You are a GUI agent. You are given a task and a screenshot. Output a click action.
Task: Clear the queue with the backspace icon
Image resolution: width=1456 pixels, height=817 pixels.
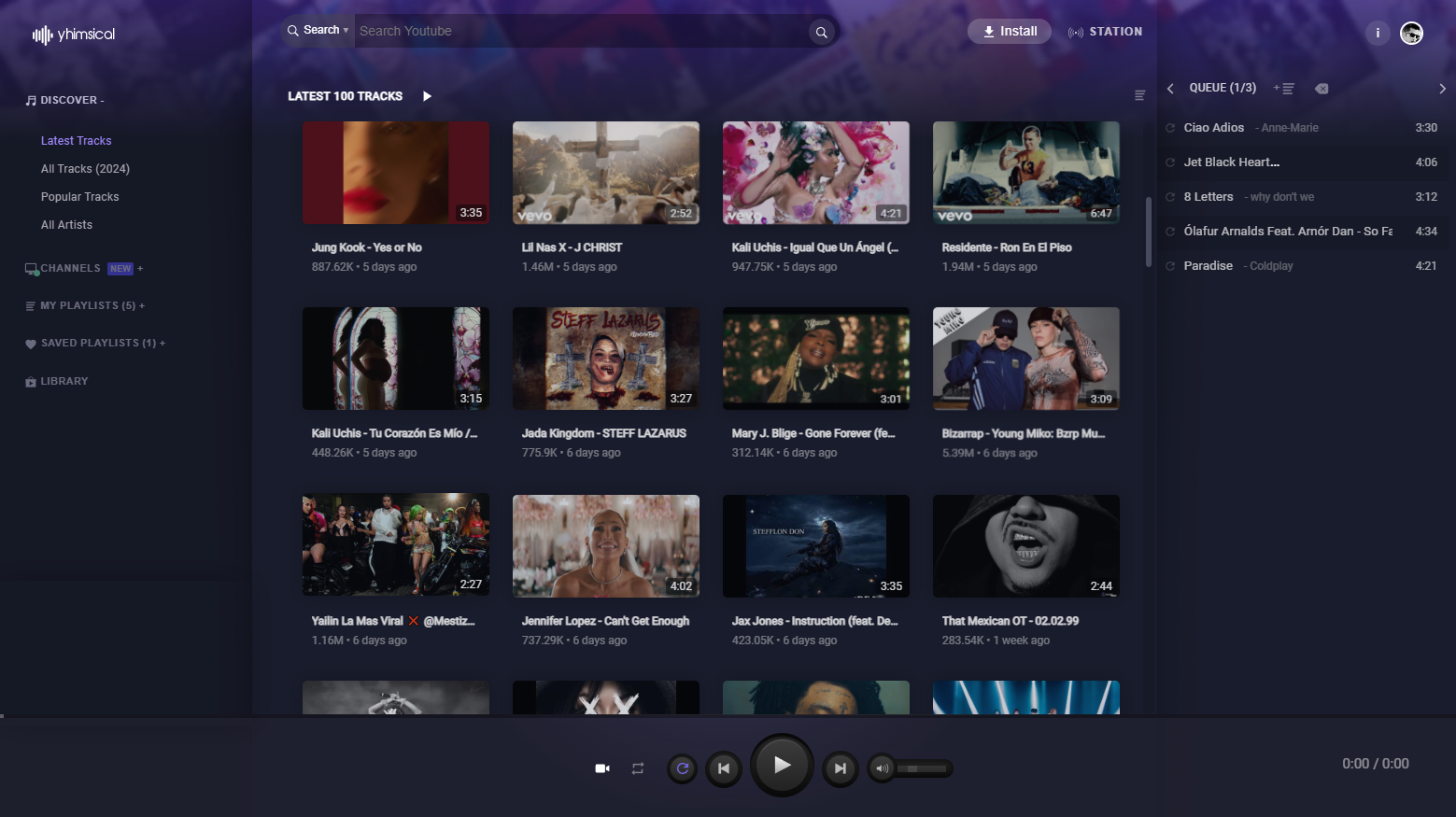[1322, 89]
